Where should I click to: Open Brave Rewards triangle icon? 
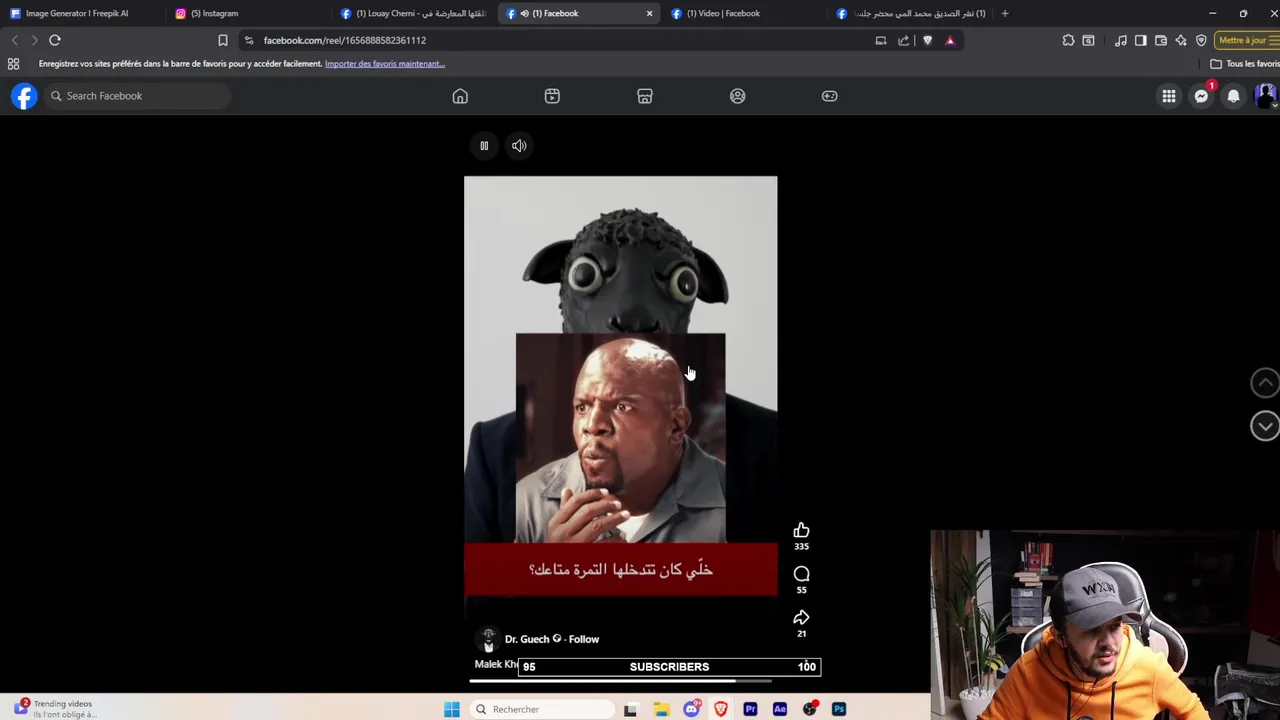coord(950,40)
